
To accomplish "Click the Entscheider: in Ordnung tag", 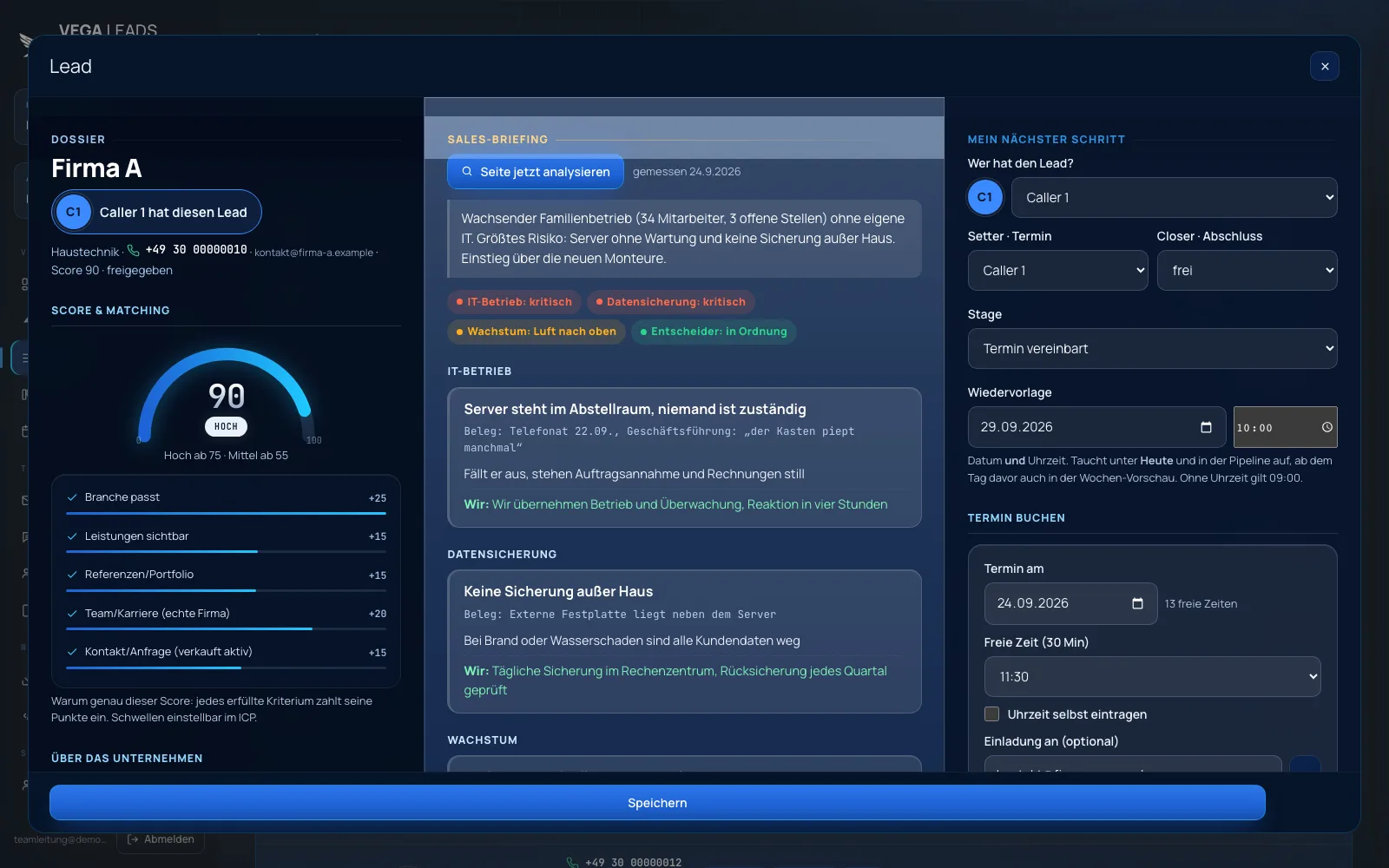I will point(714,332).
